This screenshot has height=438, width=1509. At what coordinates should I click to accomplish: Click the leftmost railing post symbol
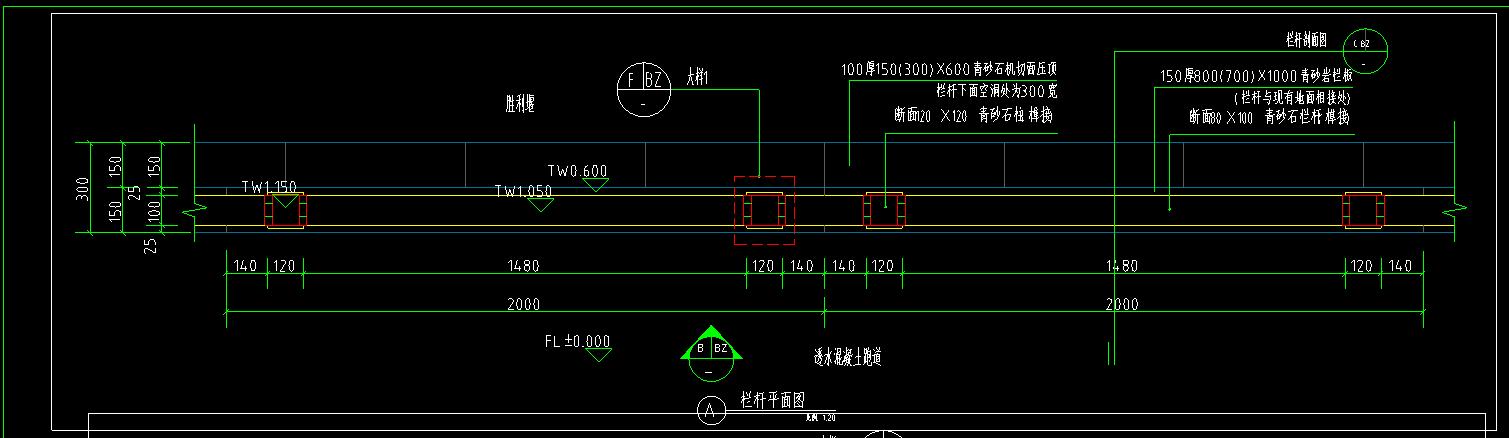[x=286, y=210]
